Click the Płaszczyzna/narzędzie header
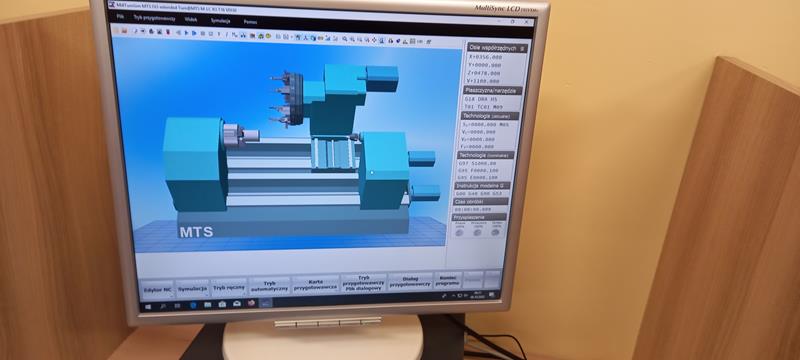 pyautogui.click(x=493, y=90)
